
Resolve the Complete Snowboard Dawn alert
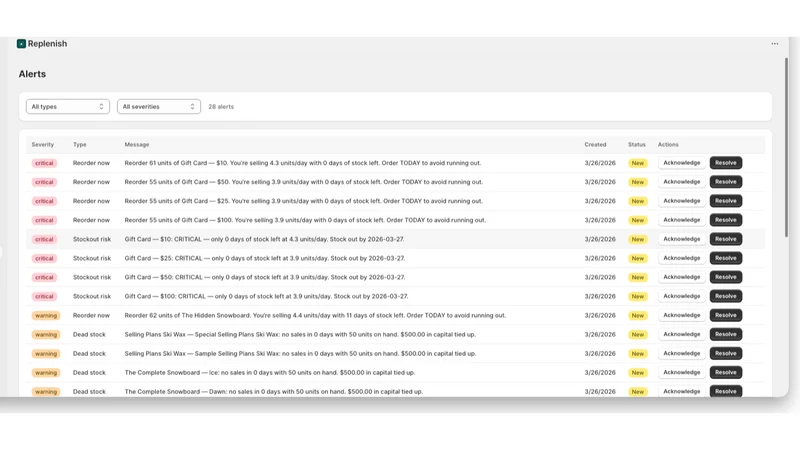(x=726, y=391)
